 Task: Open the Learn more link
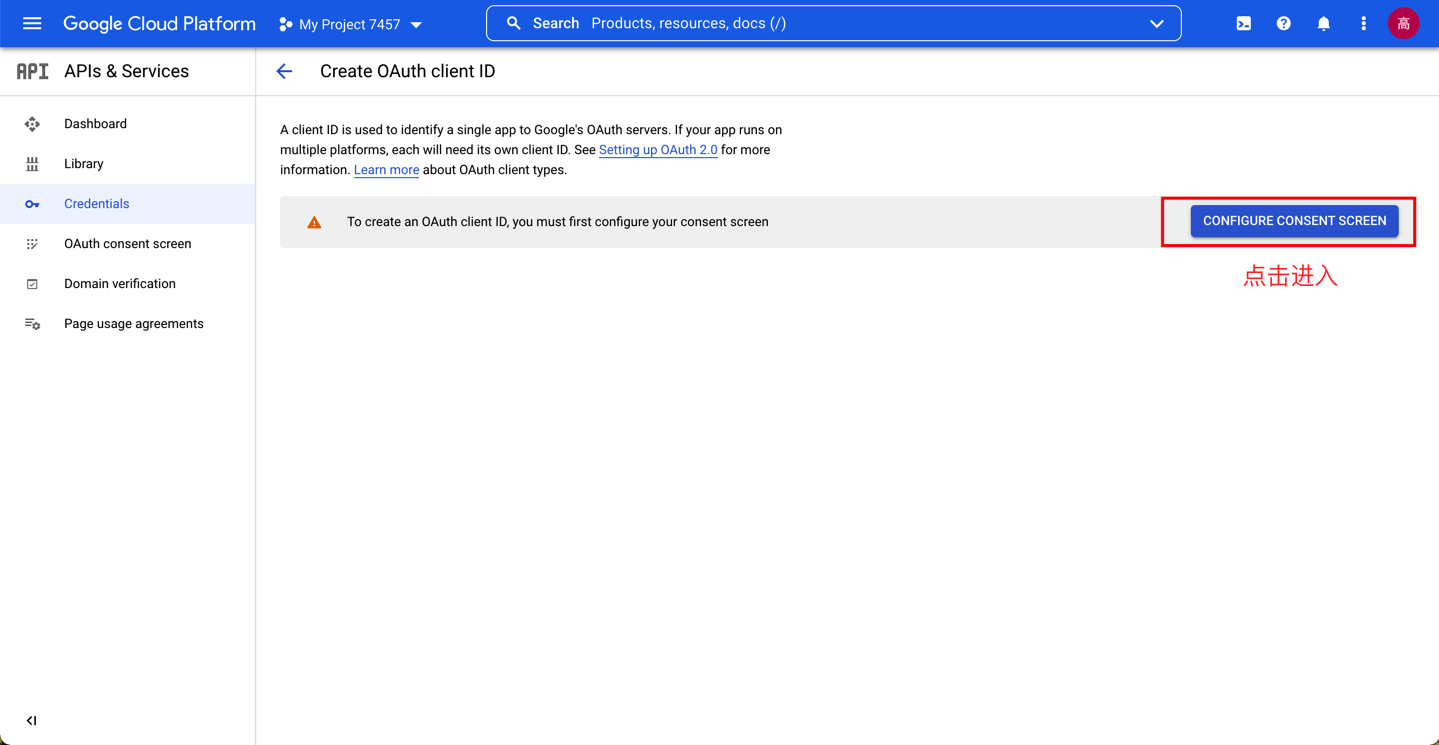tap(386, 170)
